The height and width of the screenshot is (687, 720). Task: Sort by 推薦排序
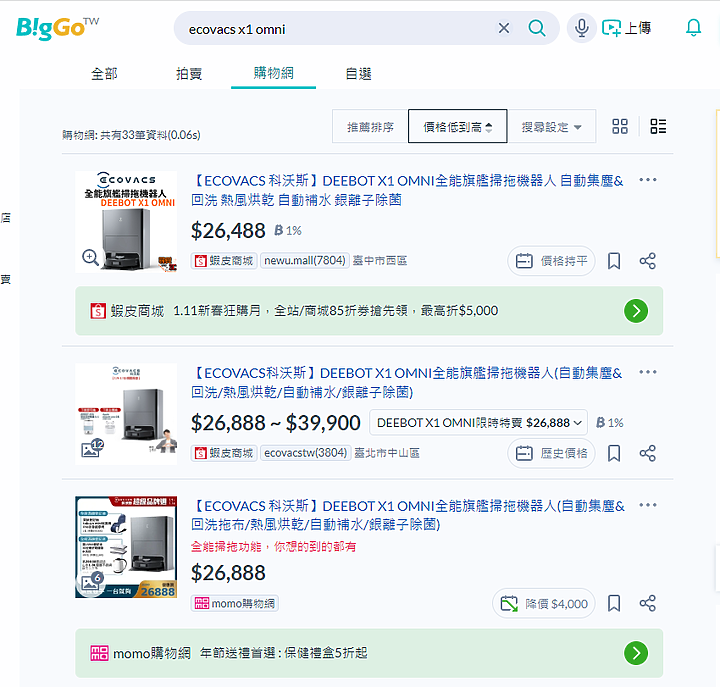tap(370, 127)
